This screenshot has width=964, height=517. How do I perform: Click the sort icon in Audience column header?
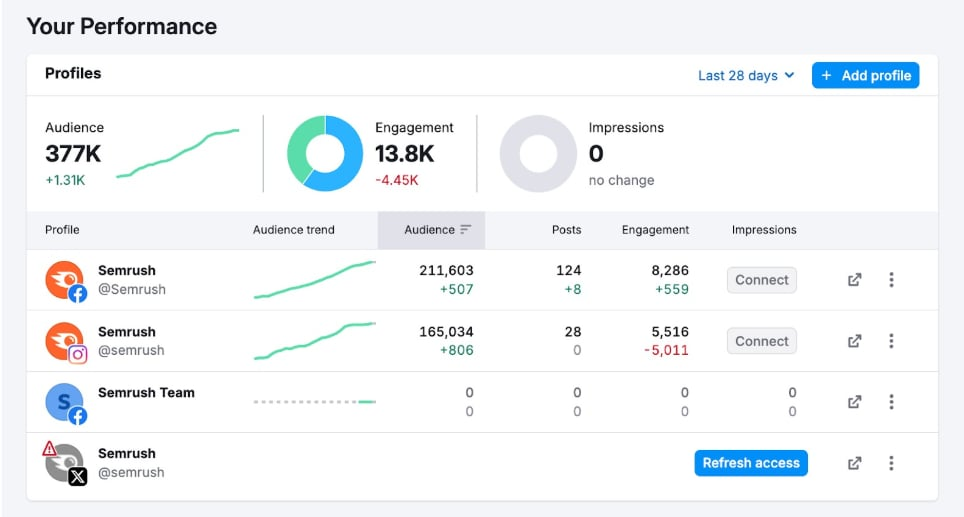(x=465, y=229)
